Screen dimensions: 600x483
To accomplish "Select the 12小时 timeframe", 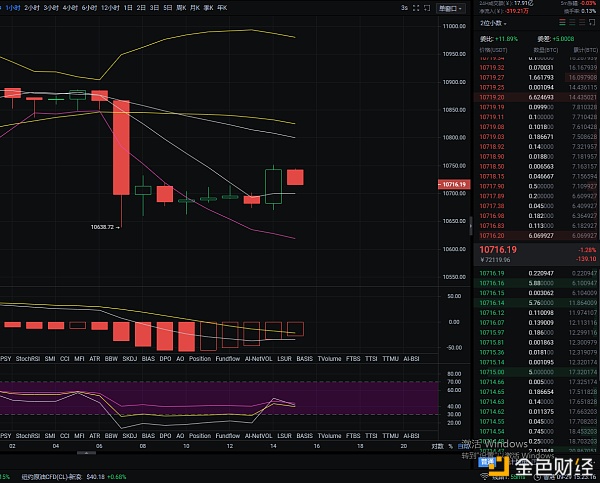I will (110, 8).
